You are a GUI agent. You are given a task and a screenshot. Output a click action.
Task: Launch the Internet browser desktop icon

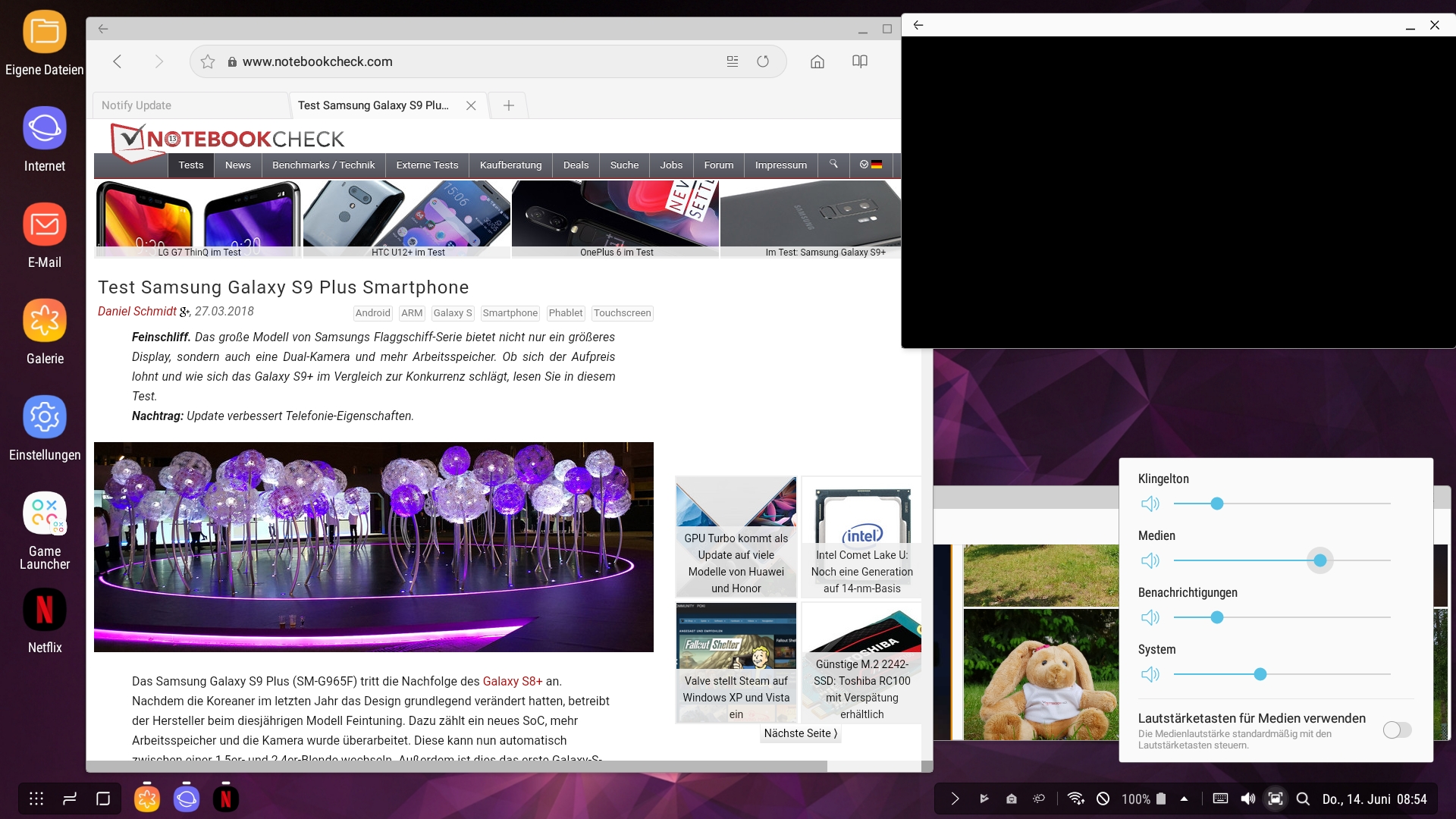[45, 140]
